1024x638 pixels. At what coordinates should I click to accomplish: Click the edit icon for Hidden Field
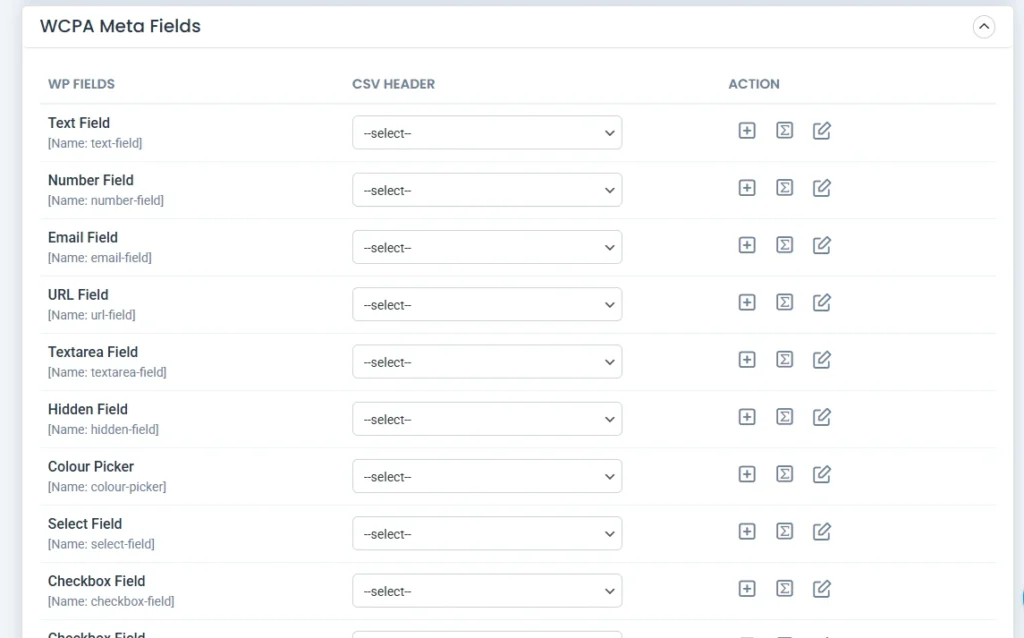click(x=822, y=417)
